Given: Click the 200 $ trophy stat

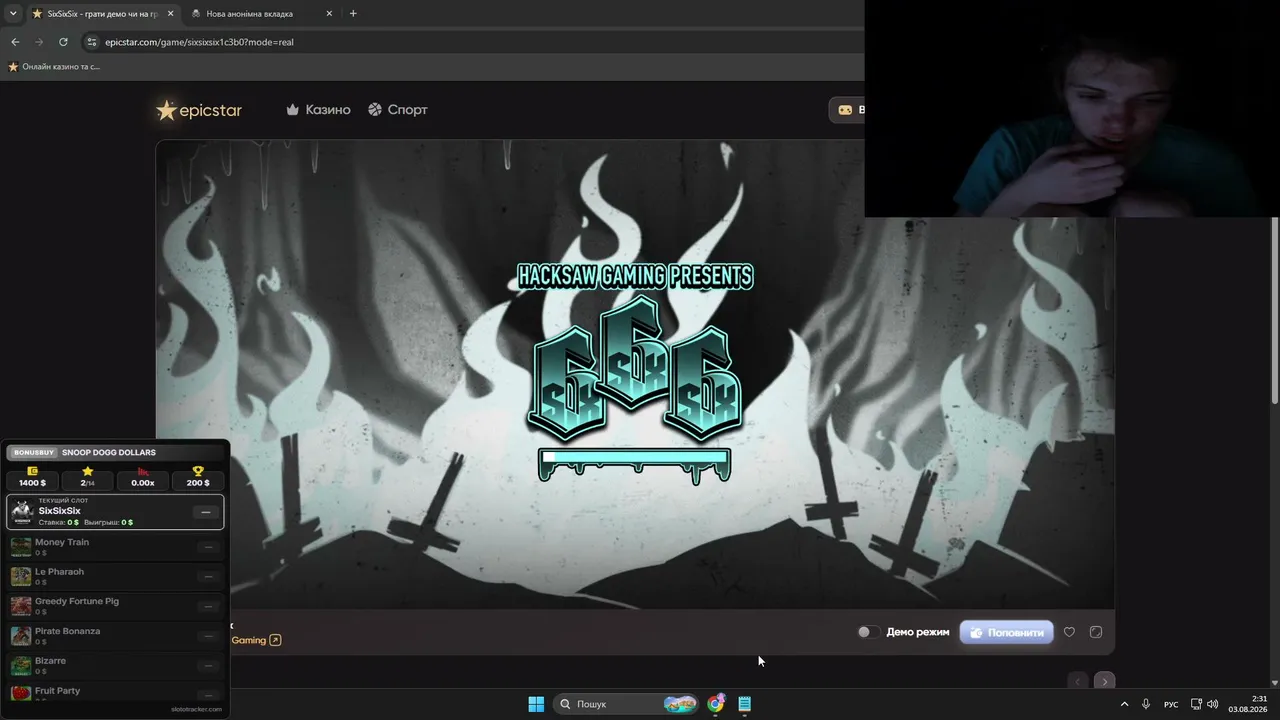Looking at the screenshot, I should (x=198, y=477).
